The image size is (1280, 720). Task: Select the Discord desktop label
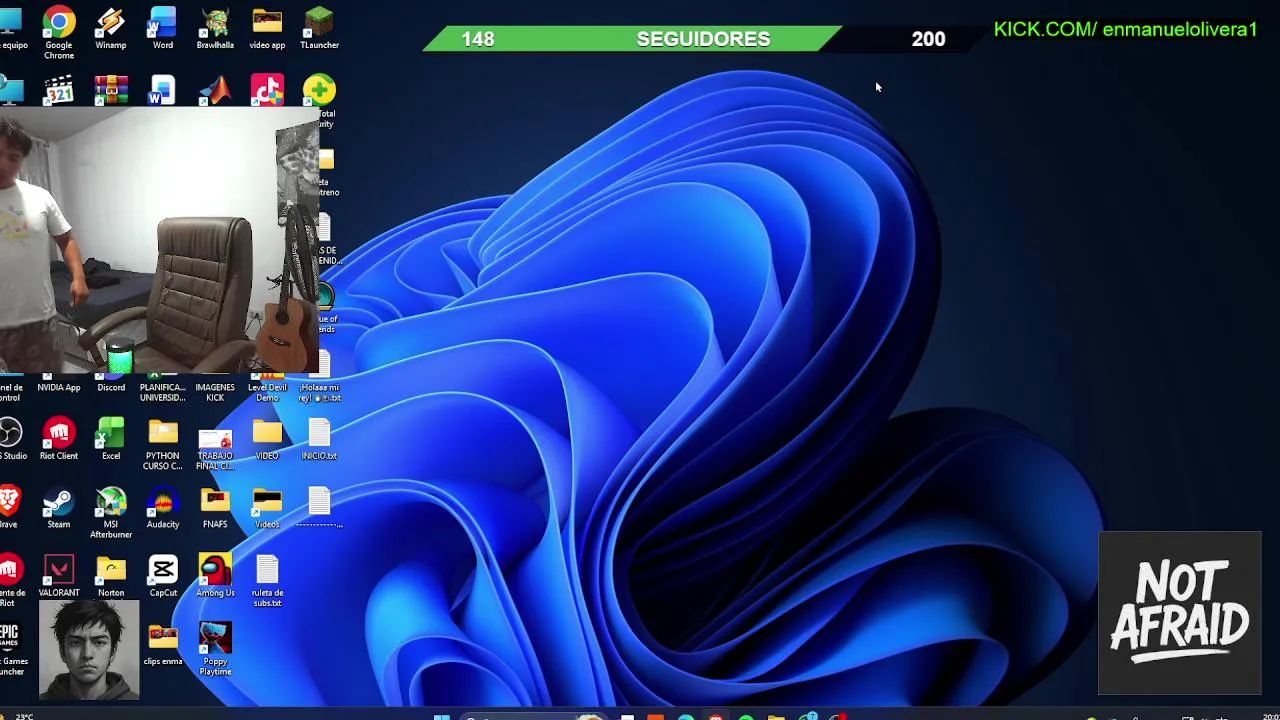pos(111,388)
